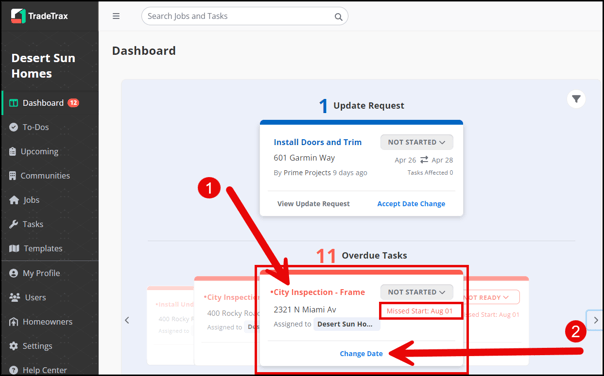Click Change Date on City Inspection card
Viewport: 604px width, 376px height.
[361, 354]
